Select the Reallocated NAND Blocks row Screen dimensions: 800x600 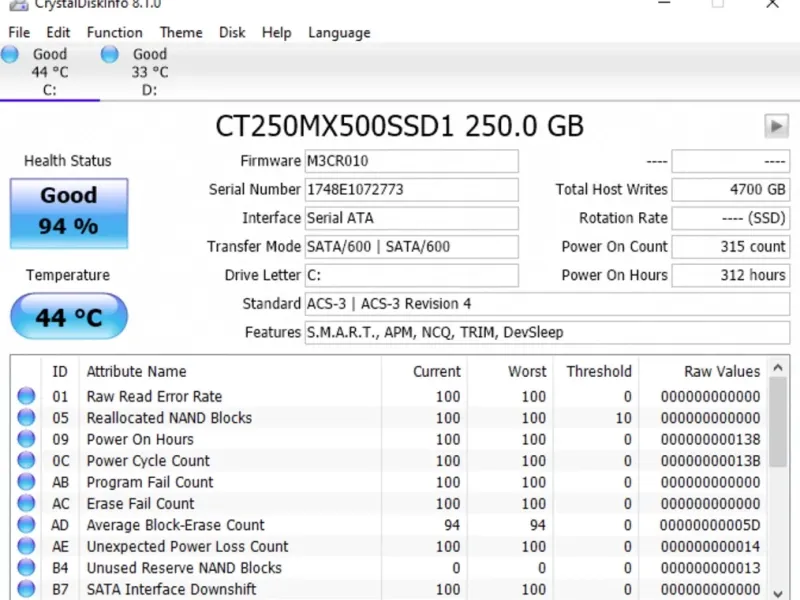click(x=389, y=417)
